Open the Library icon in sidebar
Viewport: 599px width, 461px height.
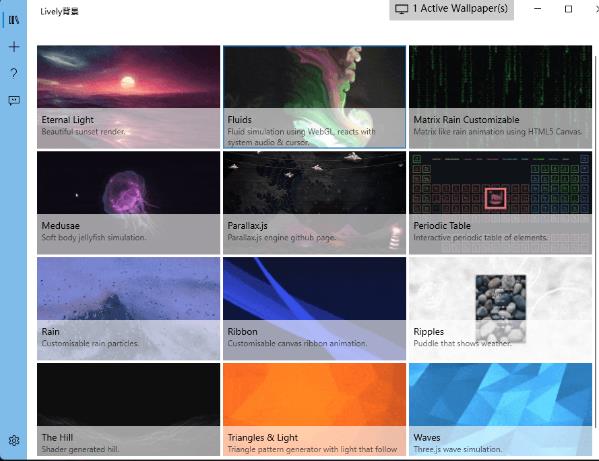tap(14, 20)
